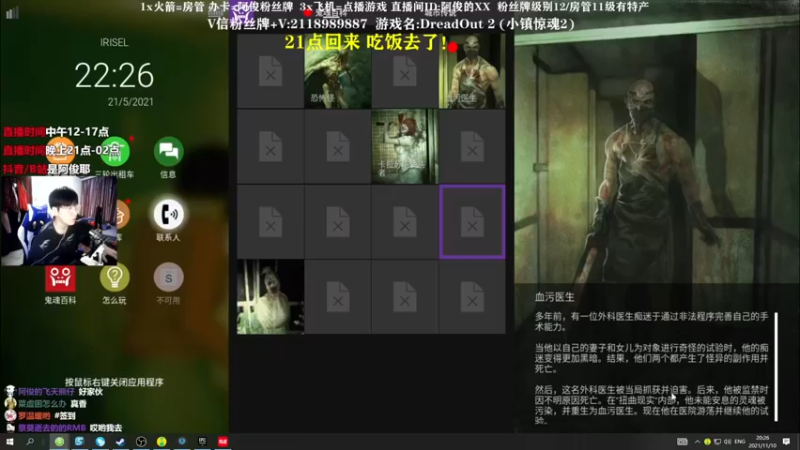
Task: Open the small blue circle taskbar app
Action: click(182, 441)
